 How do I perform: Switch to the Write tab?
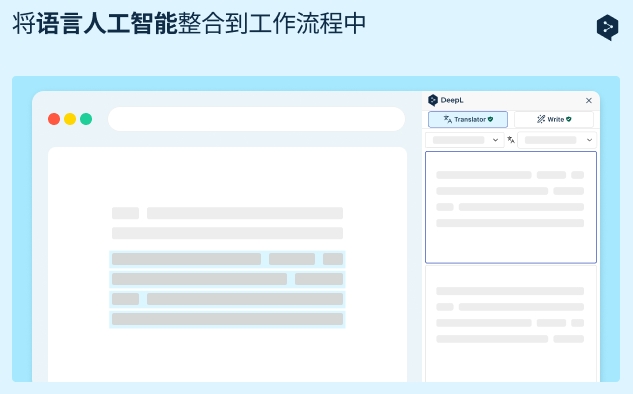554,119
